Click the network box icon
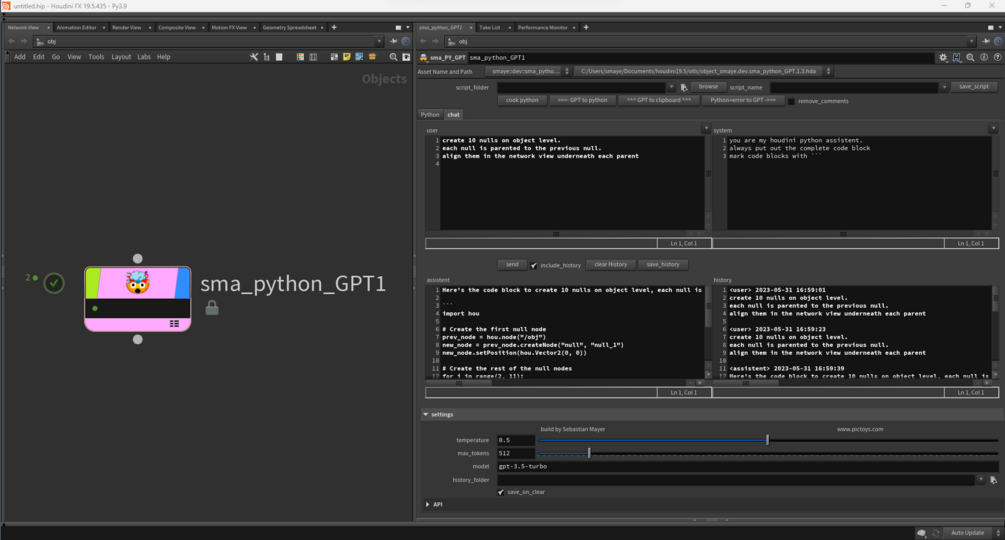Viewport: 1005px width, 540px height. click(x=334, y=57)
